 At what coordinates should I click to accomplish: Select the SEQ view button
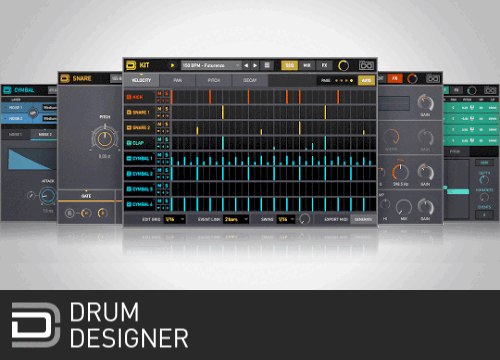290,65
